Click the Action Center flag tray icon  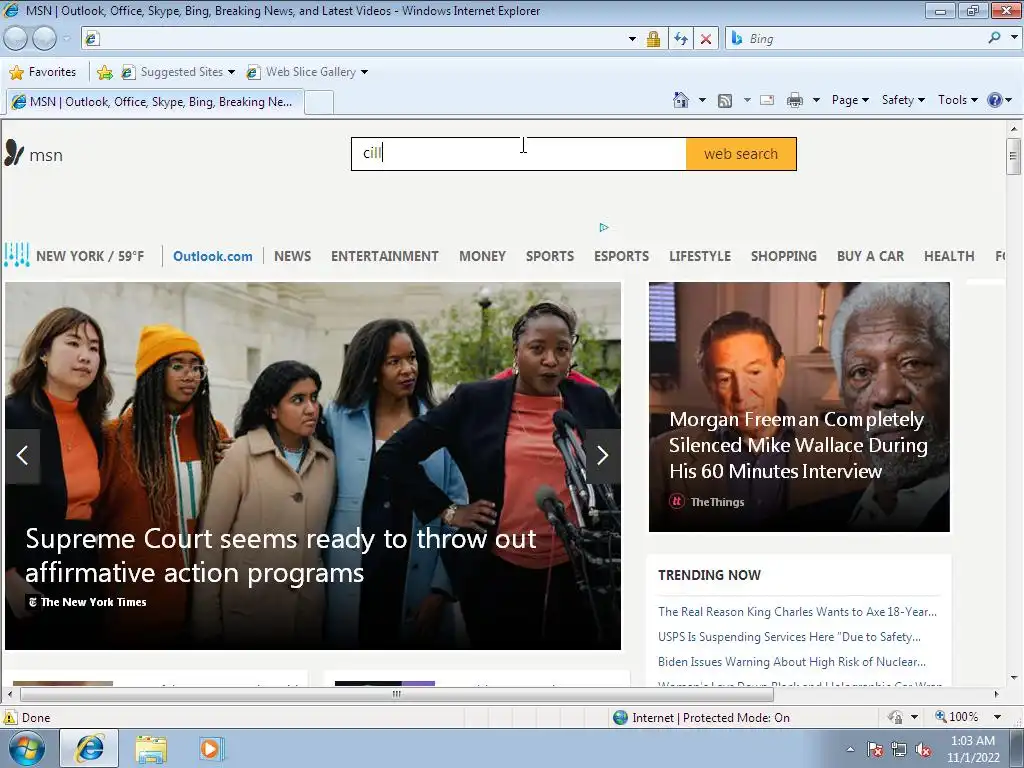pyautogui.click(x=874, y=750)
